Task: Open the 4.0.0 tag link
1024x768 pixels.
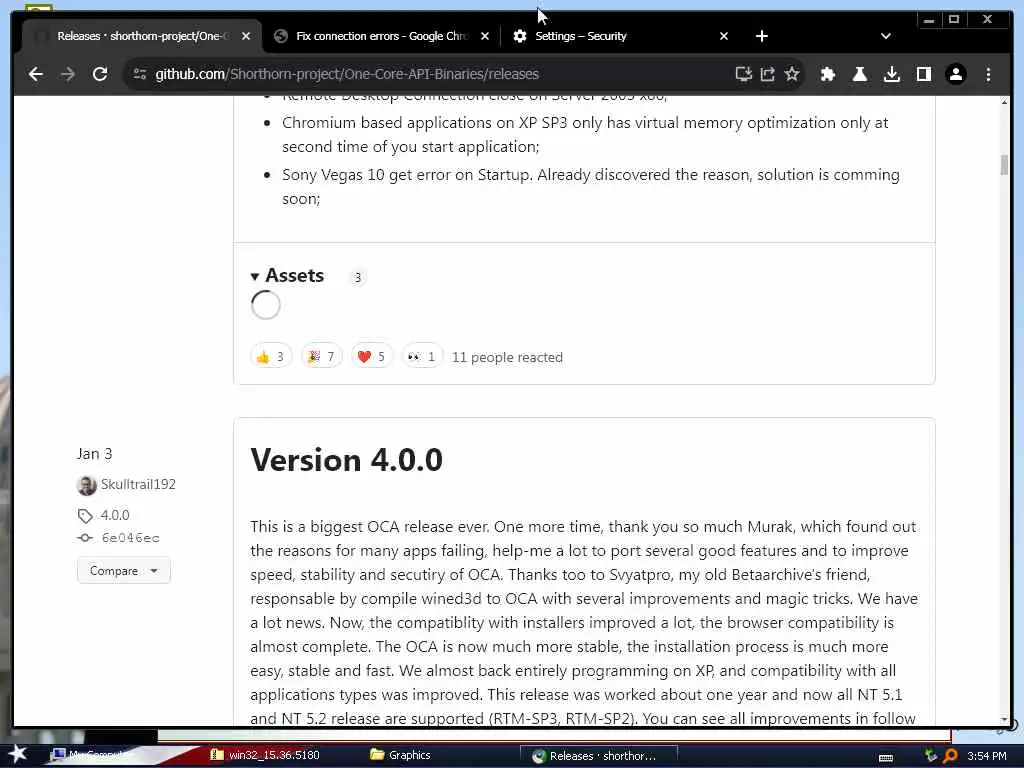Action: pyautogui.click(x=115, y=515)
